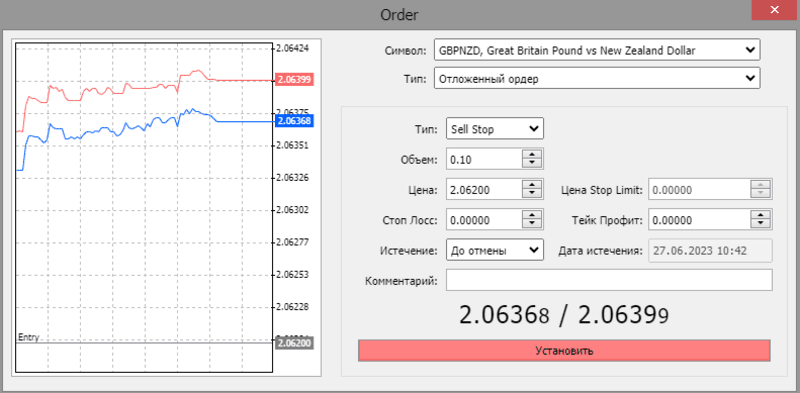Viewport: 800px width, 393px height.
Task: Click the large 2.06399 ask quote
Action: [x=623, y=315]
